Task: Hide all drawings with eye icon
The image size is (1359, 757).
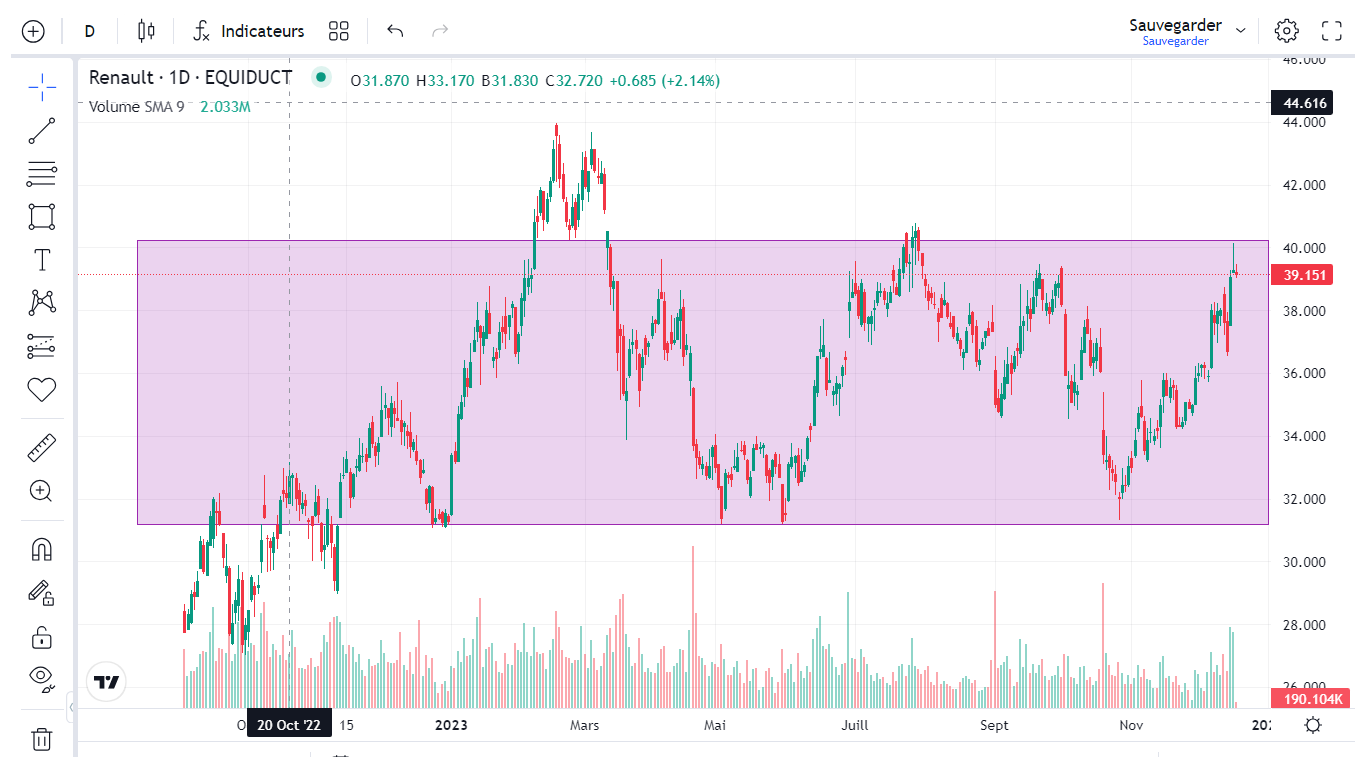Action: (41, 677)
